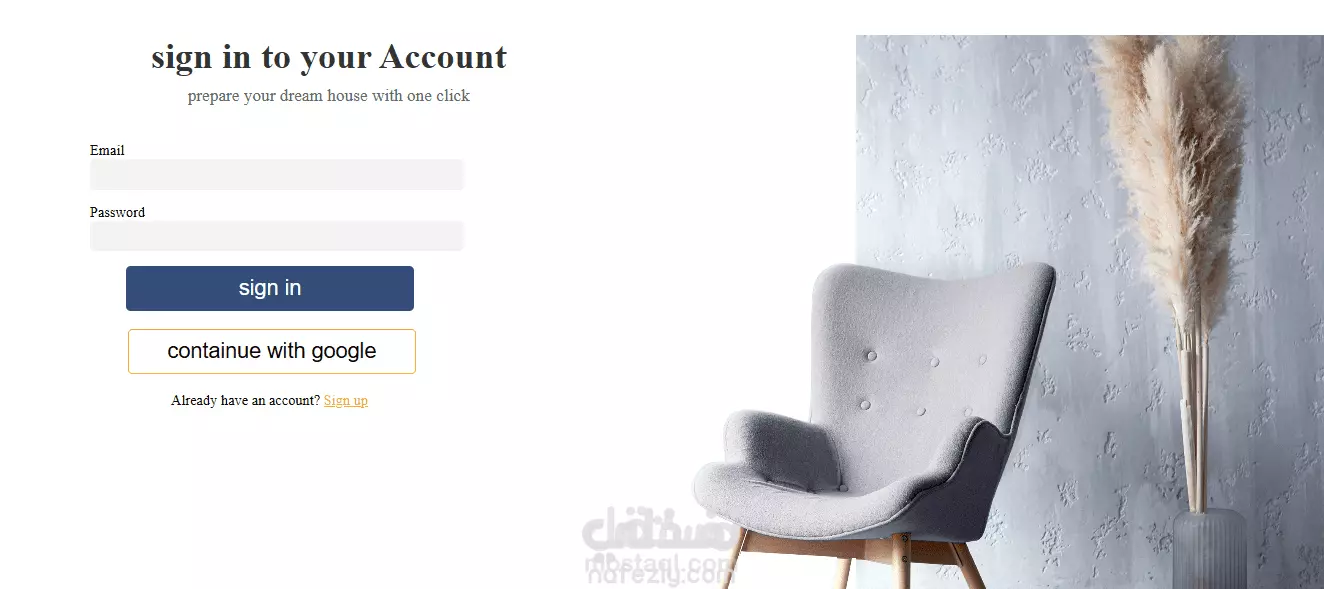The image size is (1324, 589).
Task: Open the Sign up link
Action: tap(346, 400)
